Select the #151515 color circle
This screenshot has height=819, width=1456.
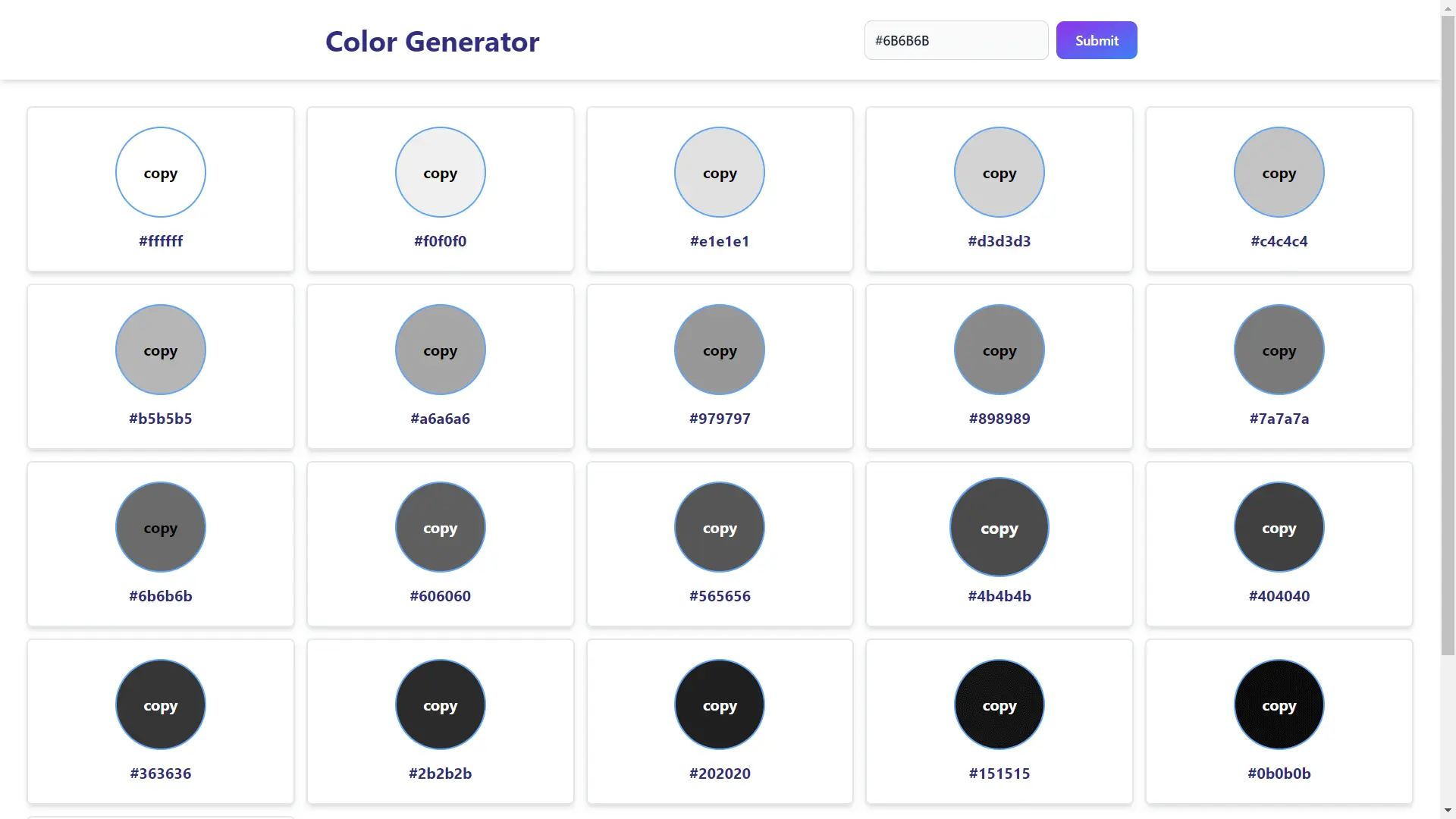click(999, 704)
